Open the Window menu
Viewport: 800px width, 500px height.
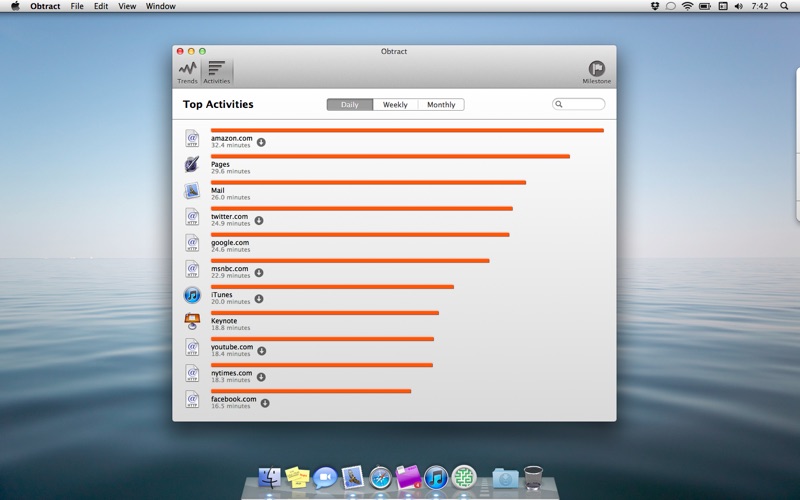pyautogui.click(x=161, y=6)
